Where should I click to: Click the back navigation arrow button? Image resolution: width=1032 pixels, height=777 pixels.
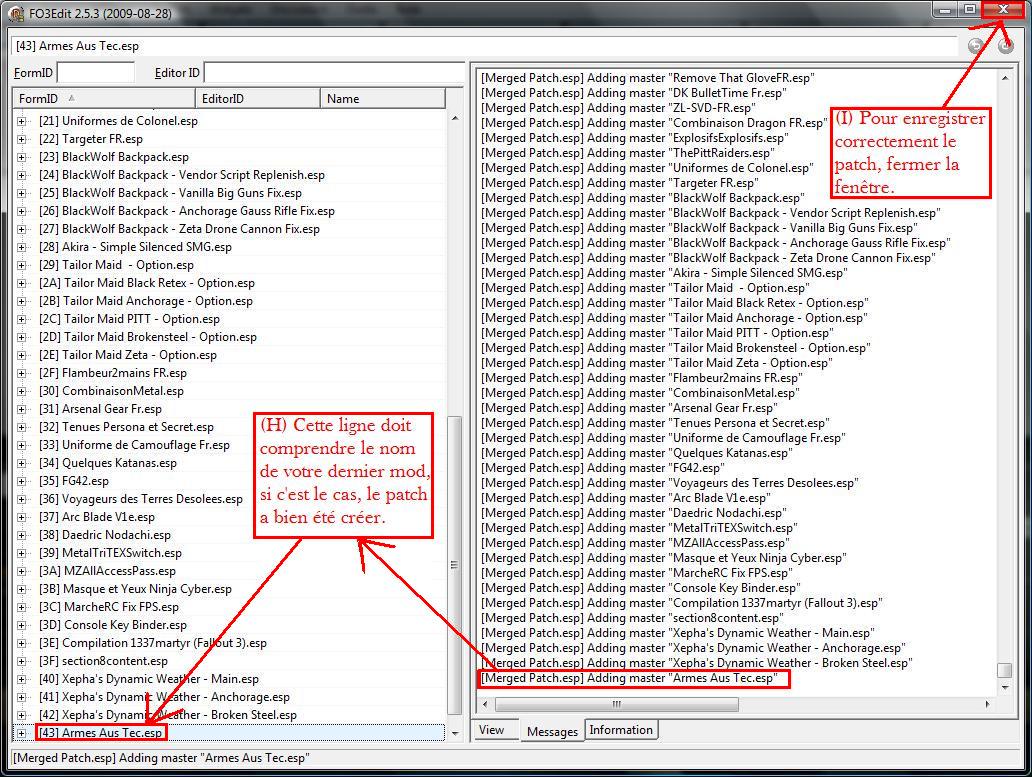click(976, 45)
